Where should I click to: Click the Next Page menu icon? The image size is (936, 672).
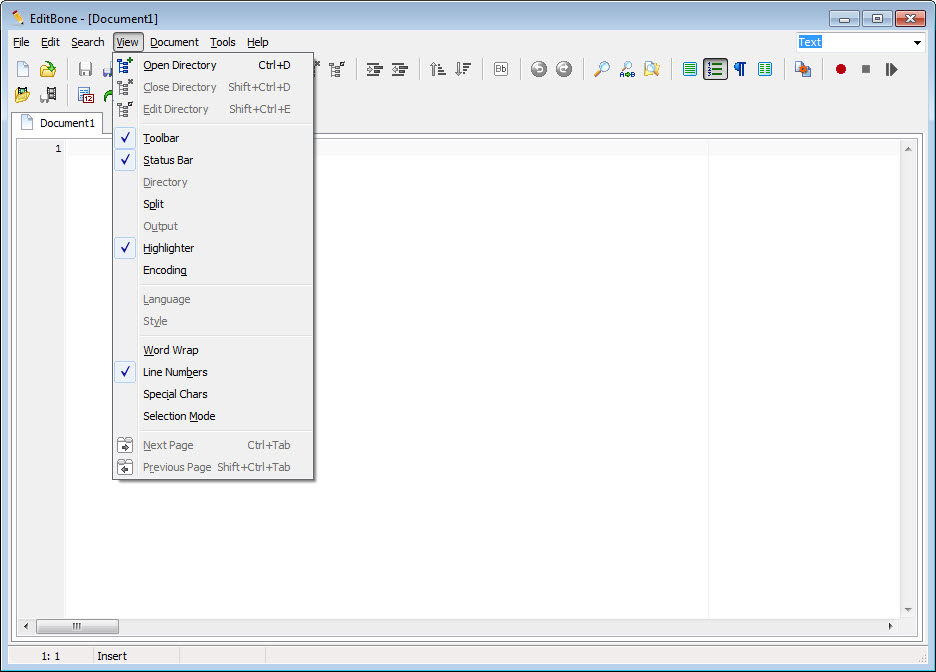125,445
